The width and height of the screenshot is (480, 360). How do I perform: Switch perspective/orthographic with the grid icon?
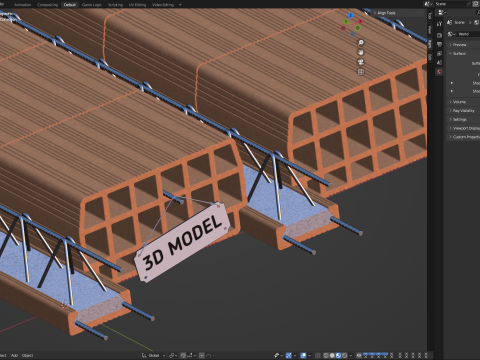click(x=361, y=72)
